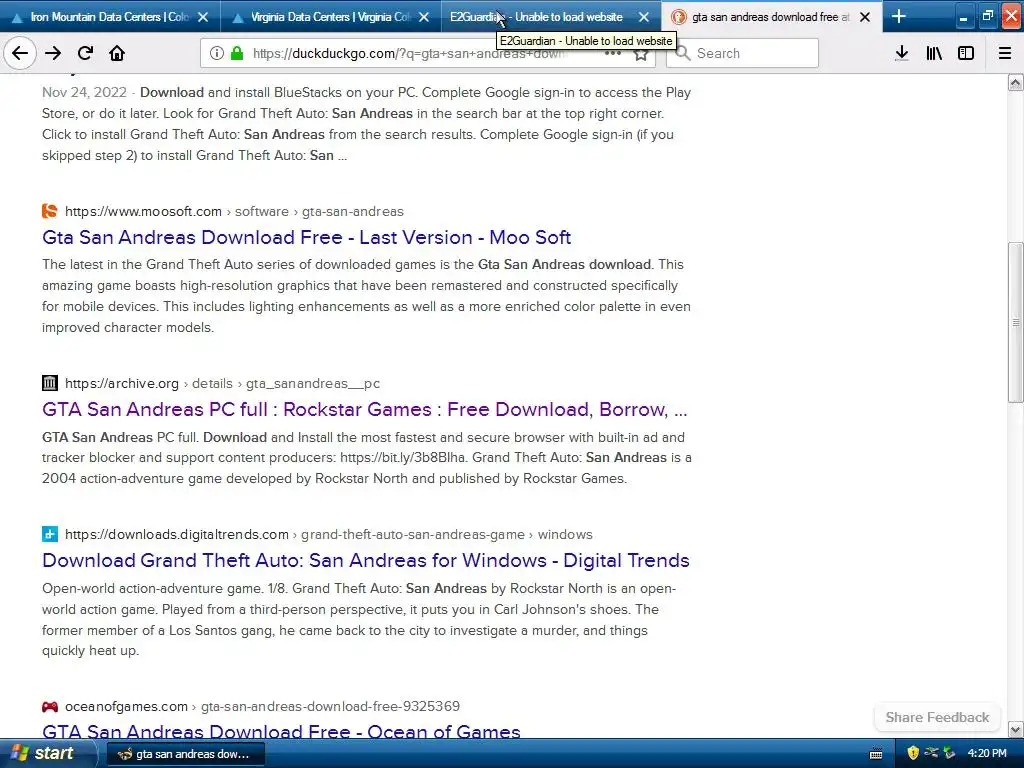This screenshot has height=768, width=1024.
Task: Click the yellow security shield tray icon
Action: click(x=913, y=754)
